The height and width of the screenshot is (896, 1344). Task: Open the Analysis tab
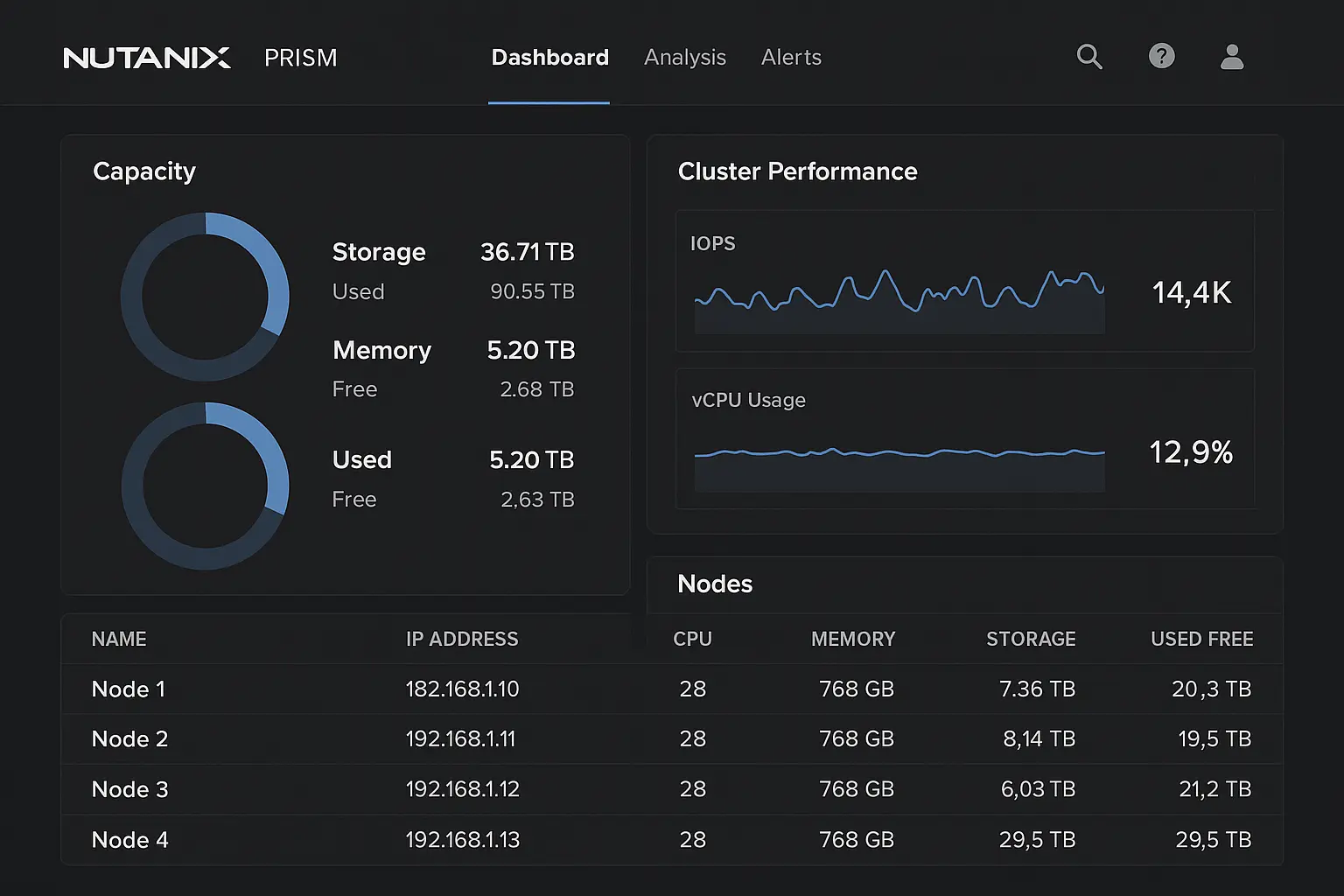(x=684, y=58)
